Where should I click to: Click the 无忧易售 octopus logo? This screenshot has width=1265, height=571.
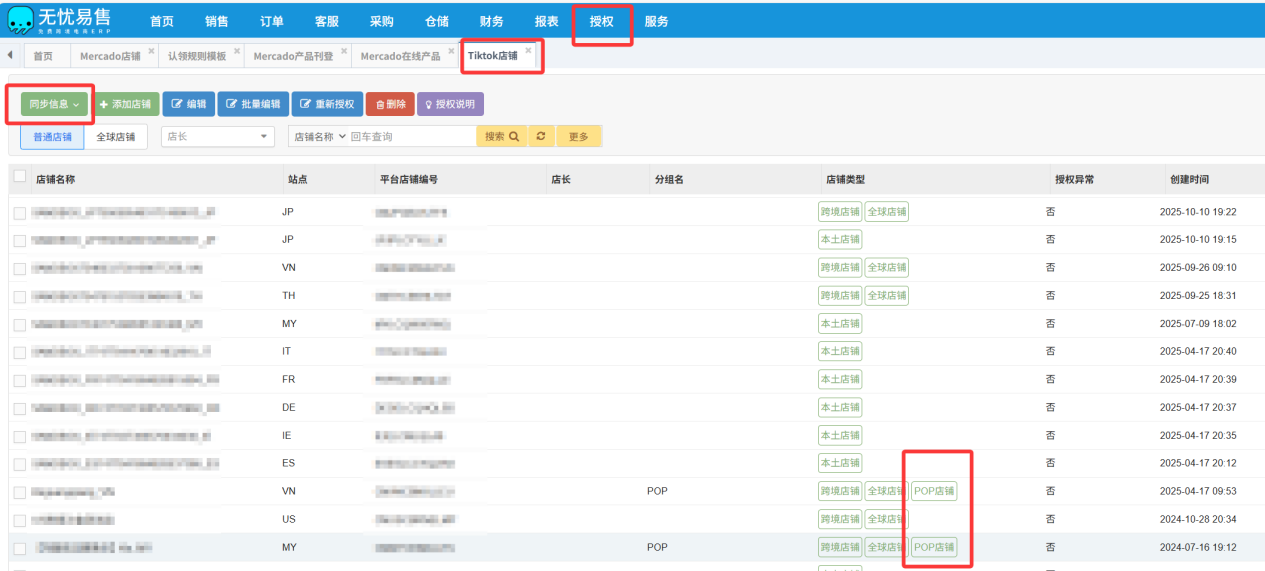coord(20,21)
